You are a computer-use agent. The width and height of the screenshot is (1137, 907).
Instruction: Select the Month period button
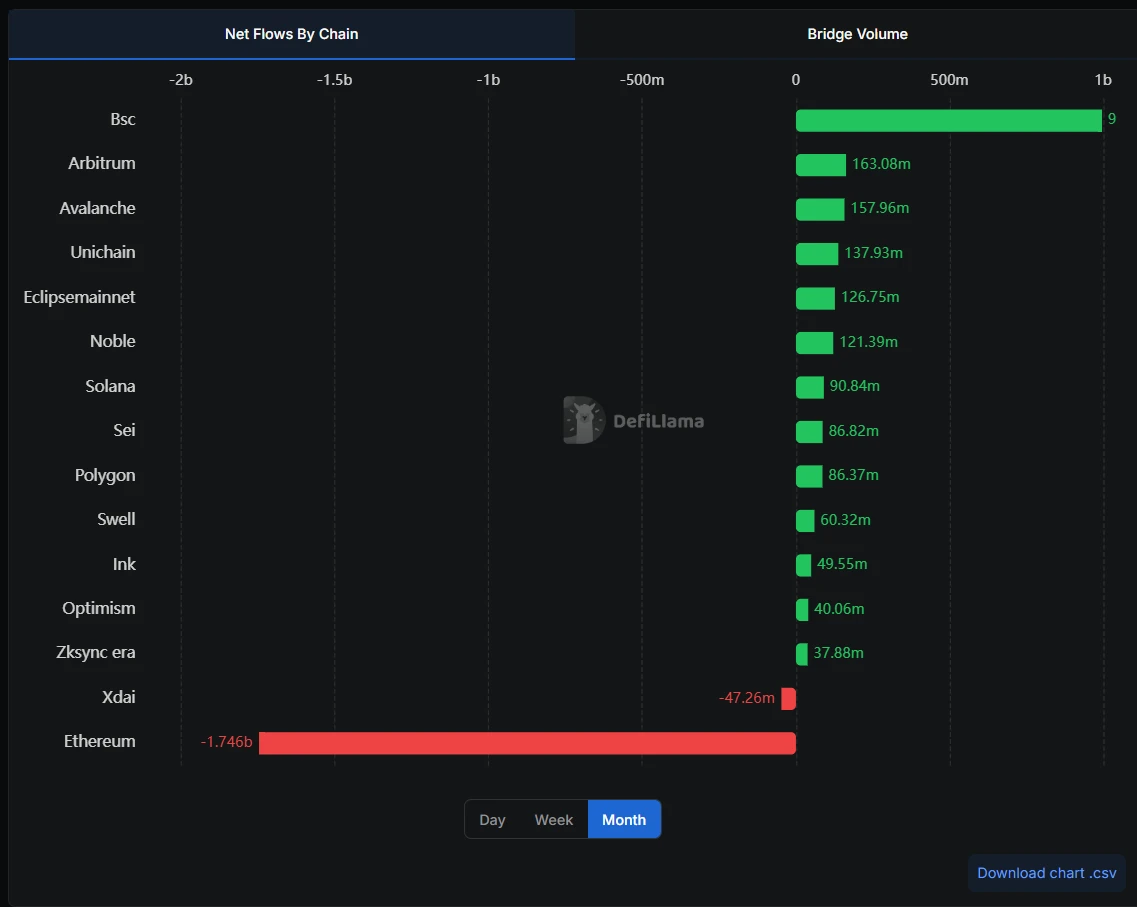coord(624,820)
